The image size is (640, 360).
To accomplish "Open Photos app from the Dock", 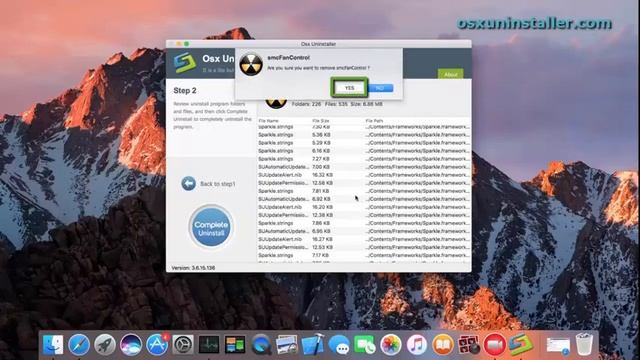I will [x=391, y=345].
